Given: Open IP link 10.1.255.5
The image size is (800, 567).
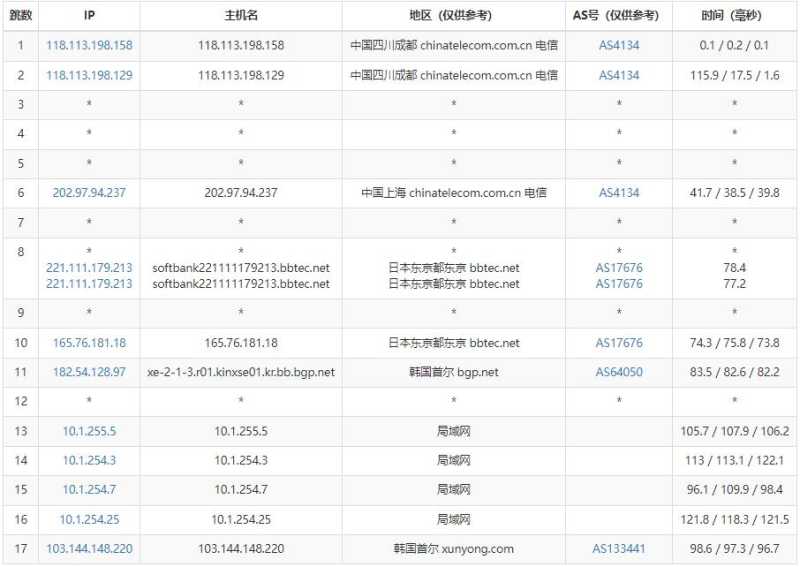Looking at the screenshot, I should point(89,431).
